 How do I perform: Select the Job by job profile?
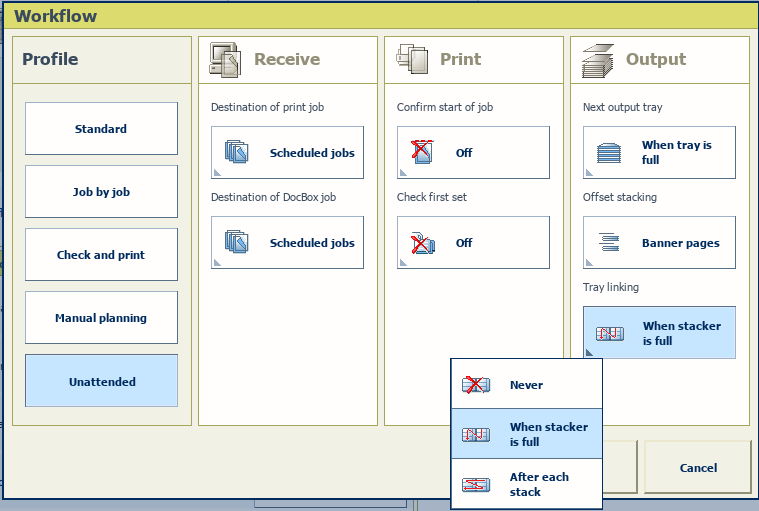101,192
